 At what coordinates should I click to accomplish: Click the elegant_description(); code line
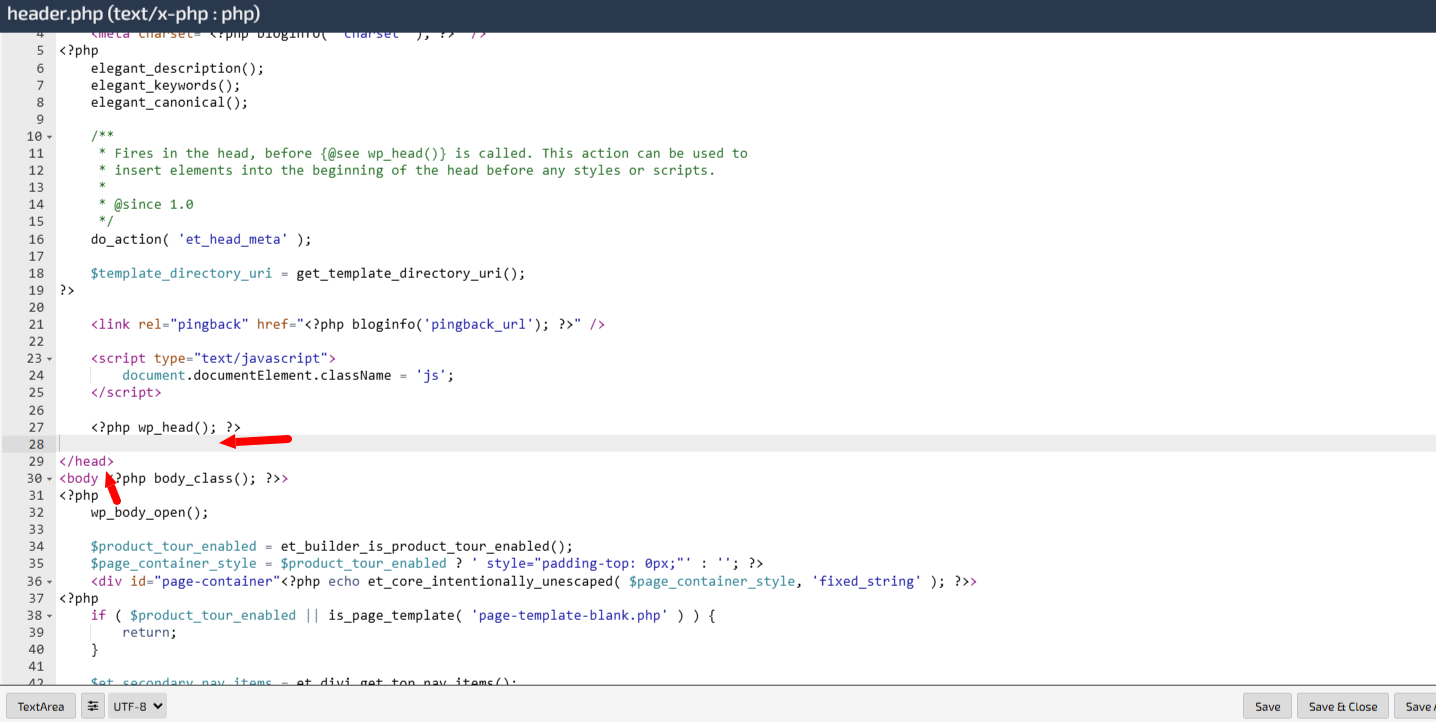pyautogui.click(x=177, y=68)
